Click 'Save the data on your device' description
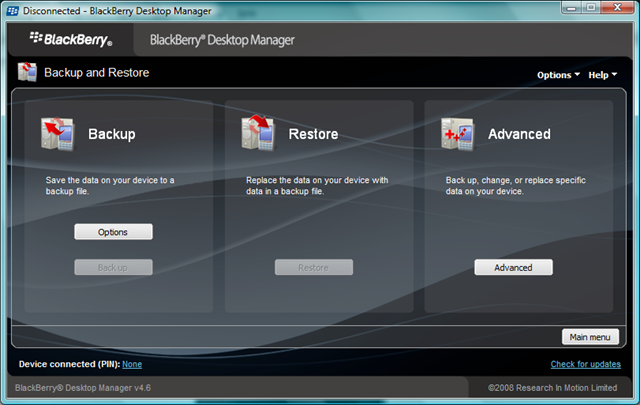Image resolution: width=640 pixels, height=405 pixels. [x=110, y=186]
